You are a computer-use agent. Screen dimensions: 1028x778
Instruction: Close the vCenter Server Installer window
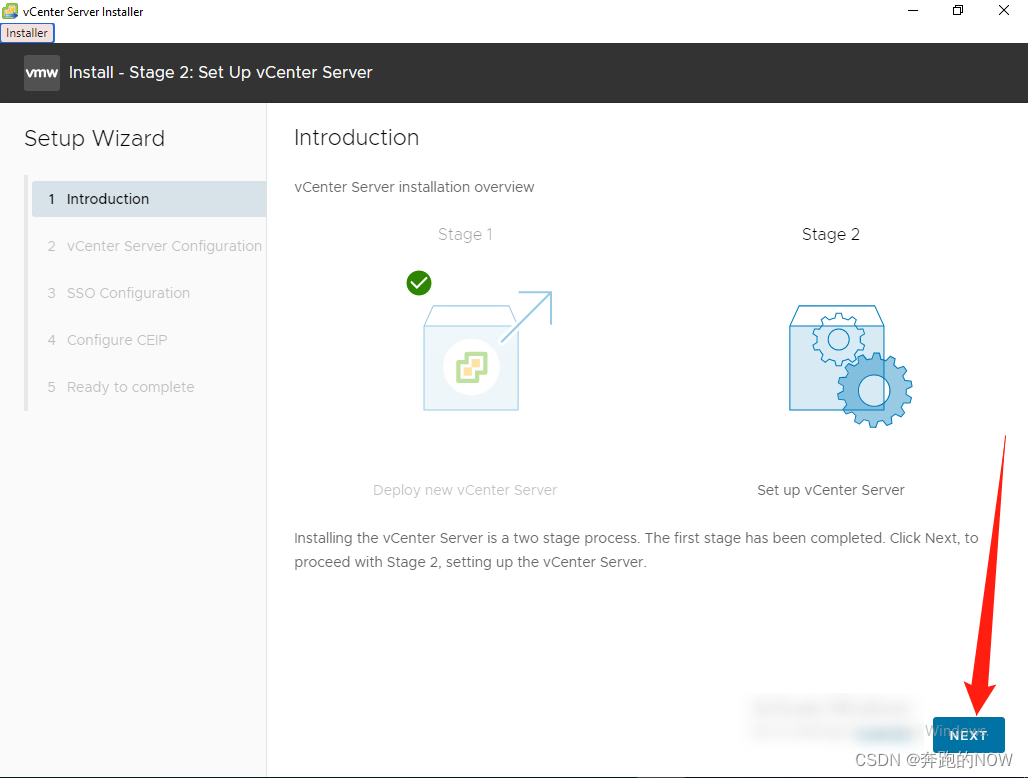[1004, 10]
